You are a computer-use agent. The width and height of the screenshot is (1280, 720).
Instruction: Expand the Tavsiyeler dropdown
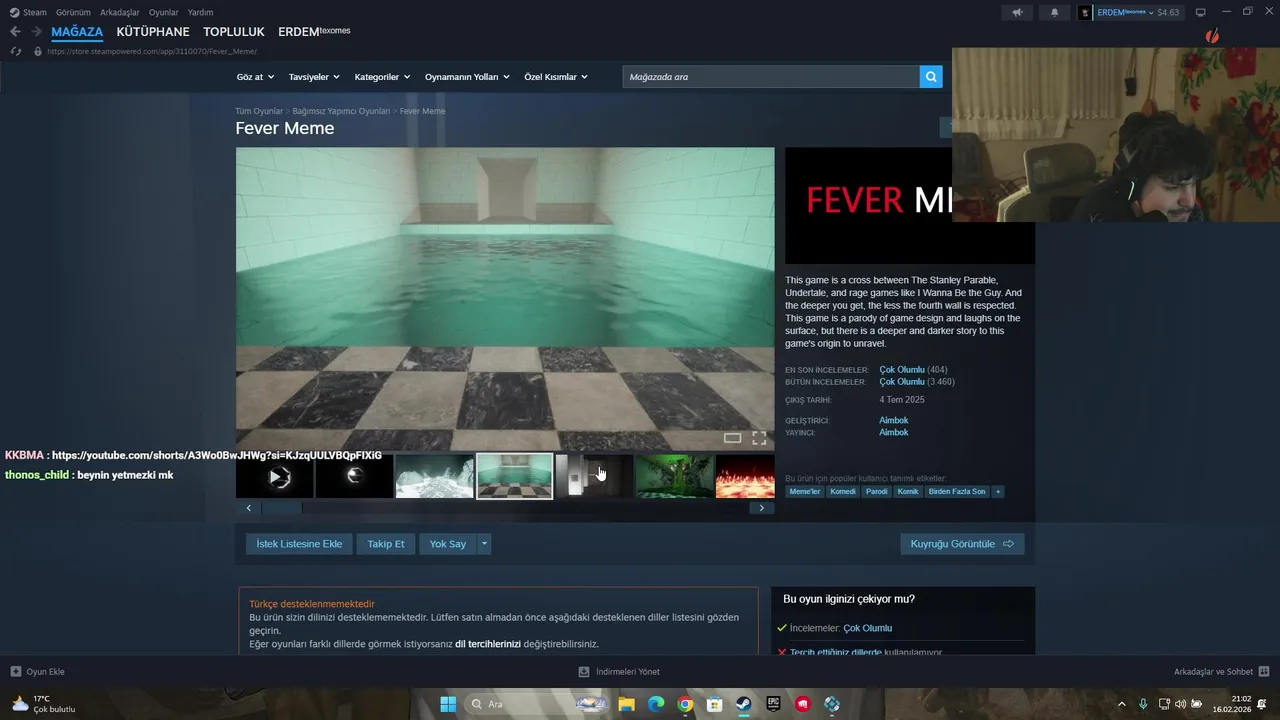pyautogui.click(x=314, y=77)
